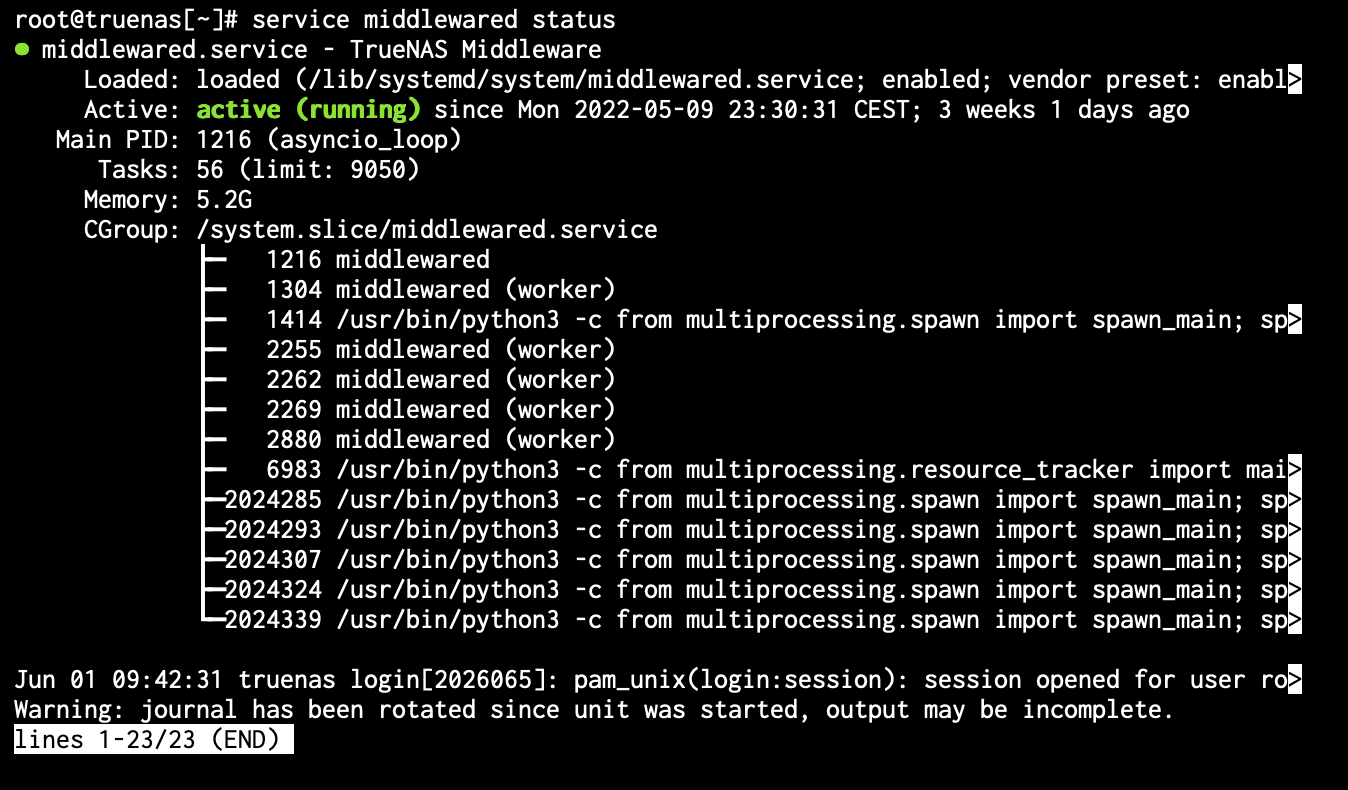Click the 'lines 1-23/23 (END)' pager status
Viewport: 1348px width, 790px height.
pyautogui.click(x=153, y=740)
